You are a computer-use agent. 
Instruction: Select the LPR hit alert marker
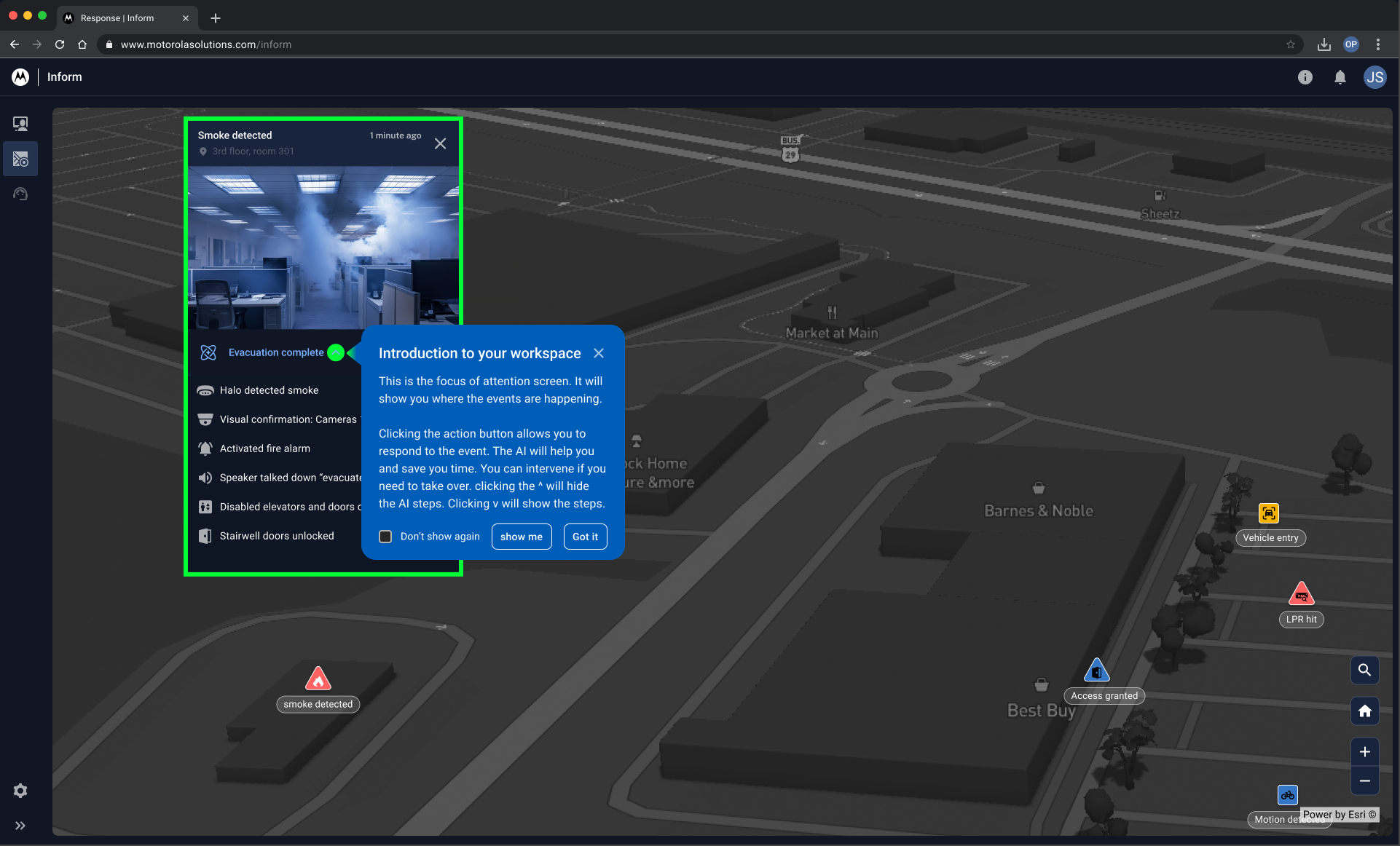(x=1301, y=595)
